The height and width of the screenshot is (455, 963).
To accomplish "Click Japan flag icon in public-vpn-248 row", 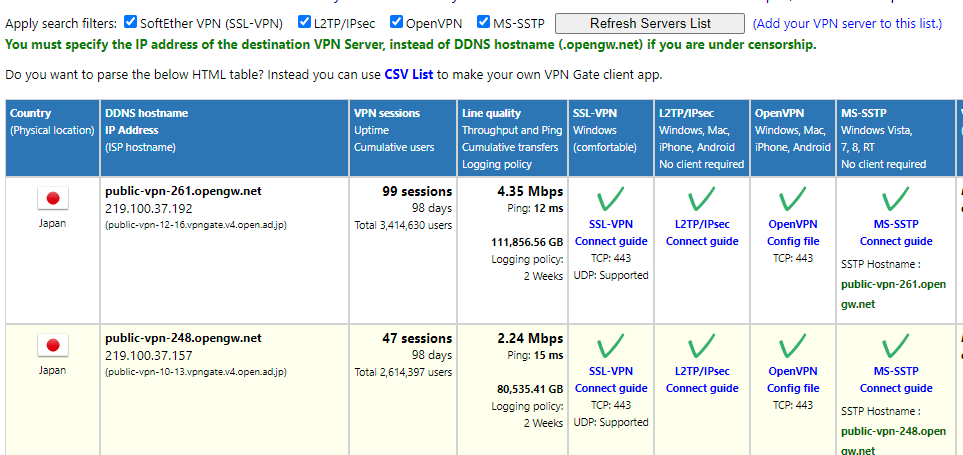I will click(x=53, y=346).
